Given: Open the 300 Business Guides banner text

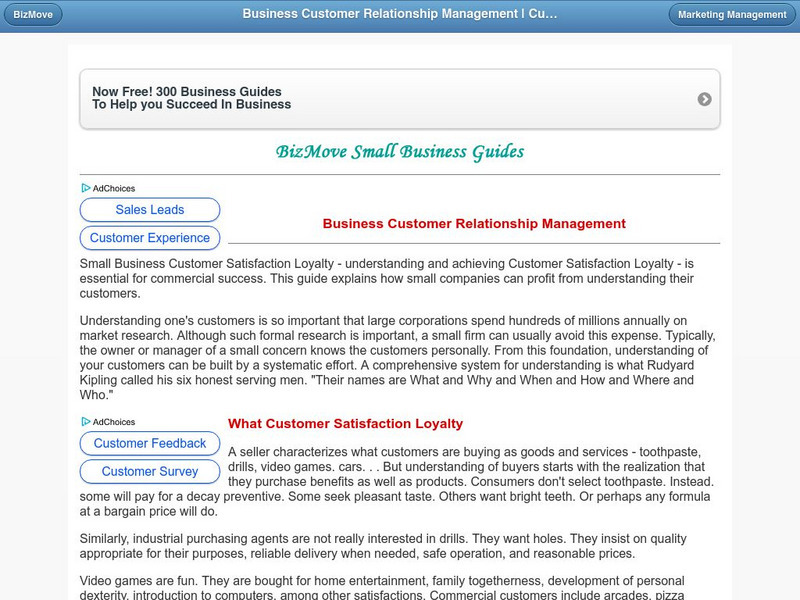Looking at the screenshot, I should [x=192, y=98].
